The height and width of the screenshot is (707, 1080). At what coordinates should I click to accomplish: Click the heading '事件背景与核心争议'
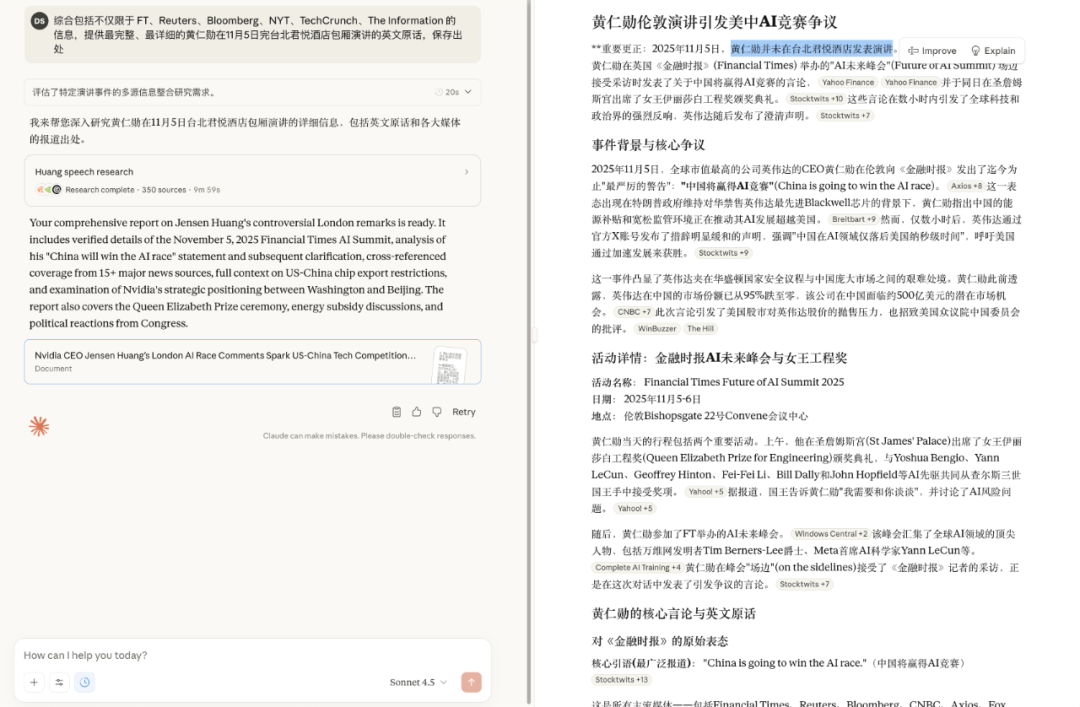[x=648, y=145]
